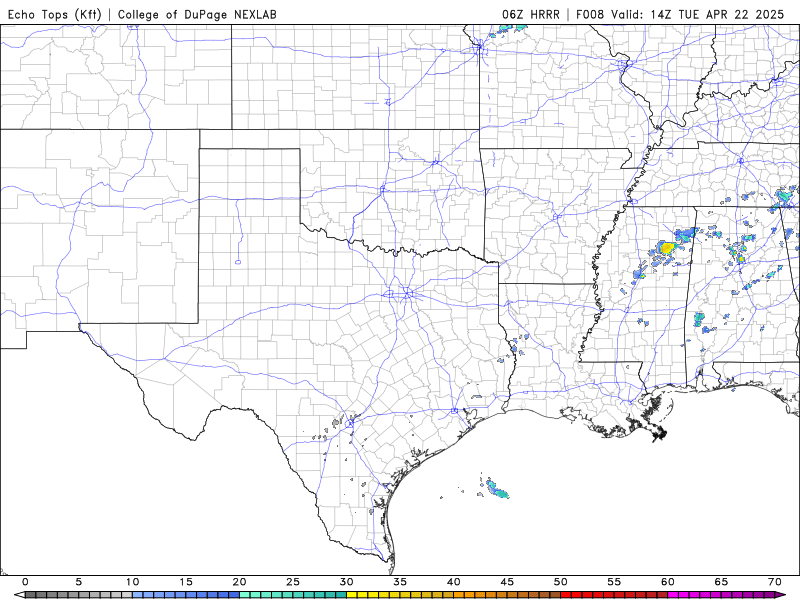Click the colorbar label '70'
This screenshot has height=600, width=800.
(x=774, y=582)
